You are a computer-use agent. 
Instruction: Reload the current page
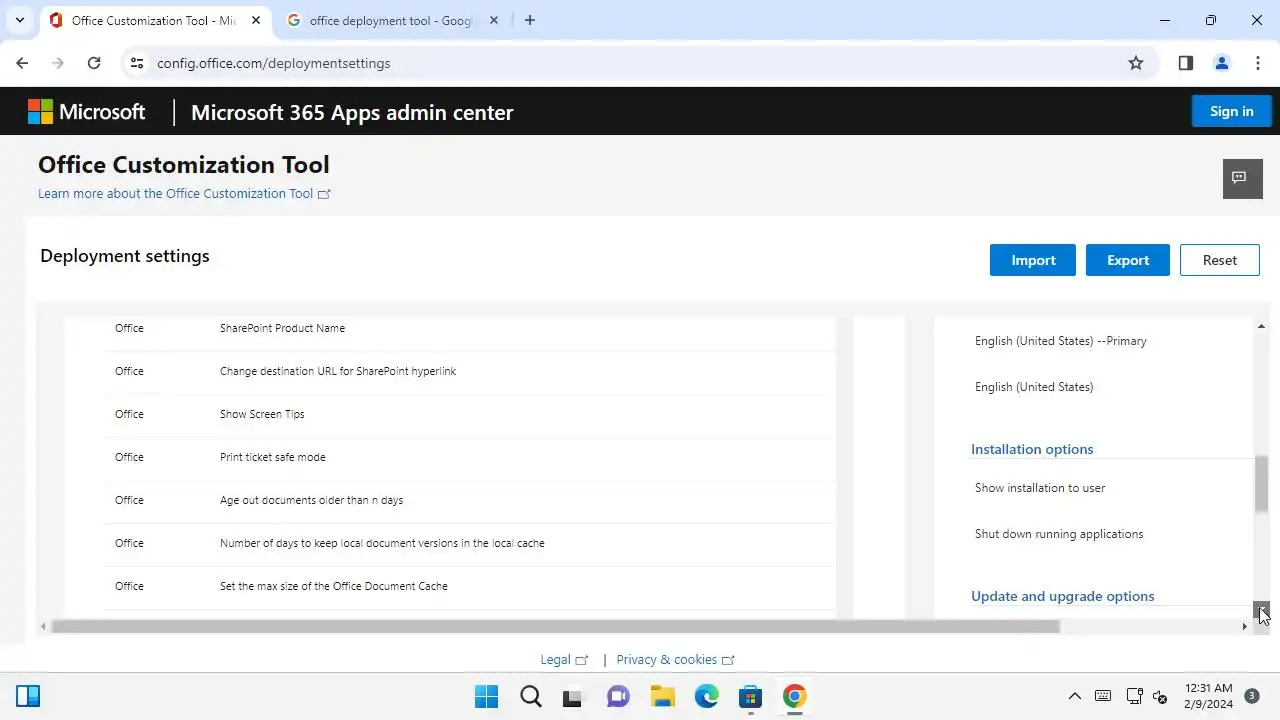94,63
